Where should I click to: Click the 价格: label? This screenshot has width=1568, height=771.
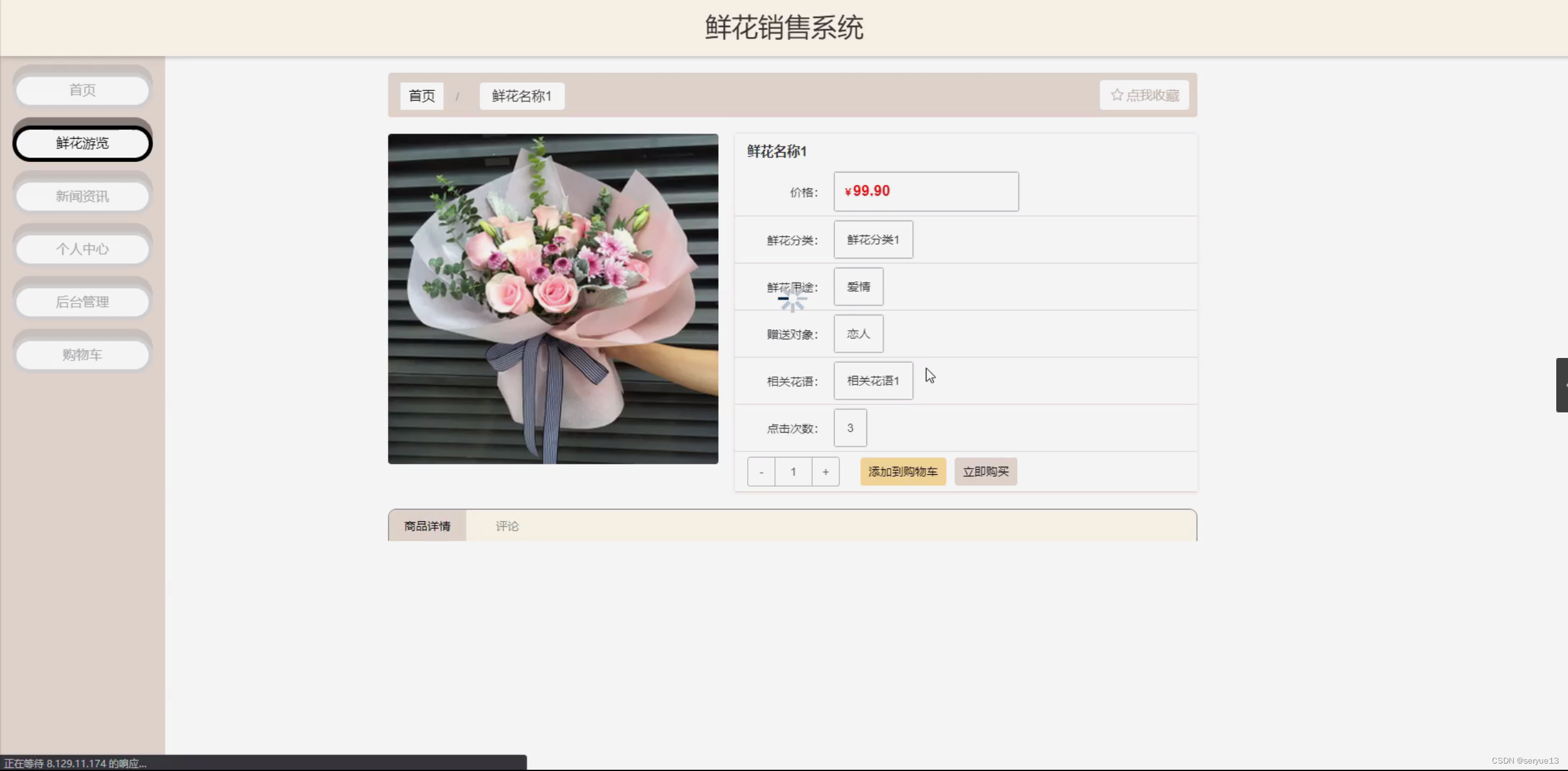click(803, 193)
